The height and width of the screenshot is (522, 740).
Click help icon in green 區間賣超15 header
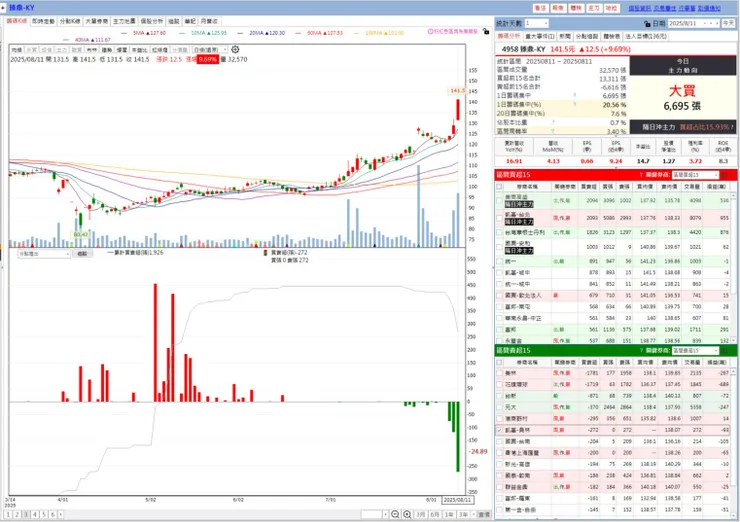click(641, 351)
